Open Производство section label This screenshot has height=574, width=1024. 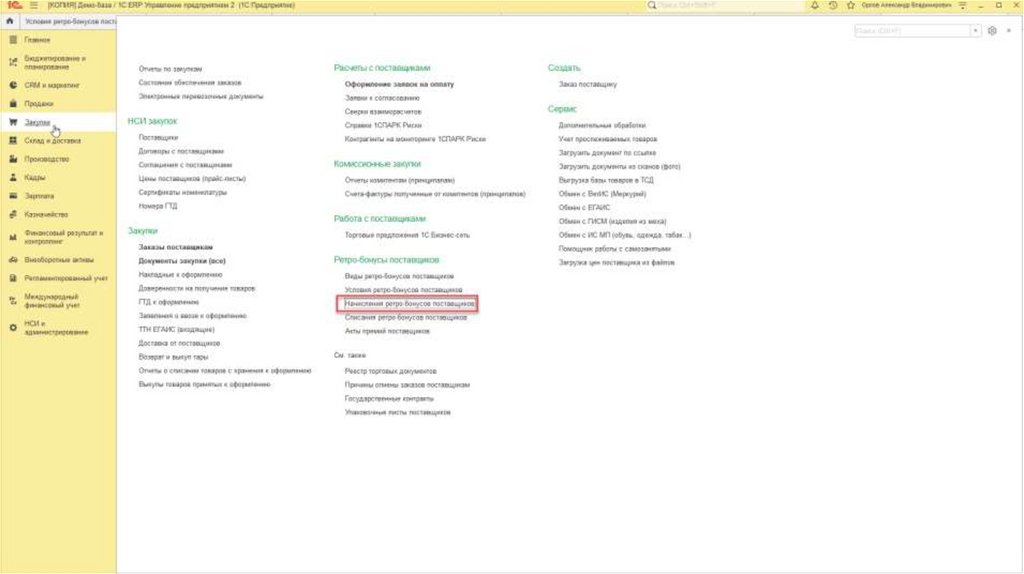46,159
